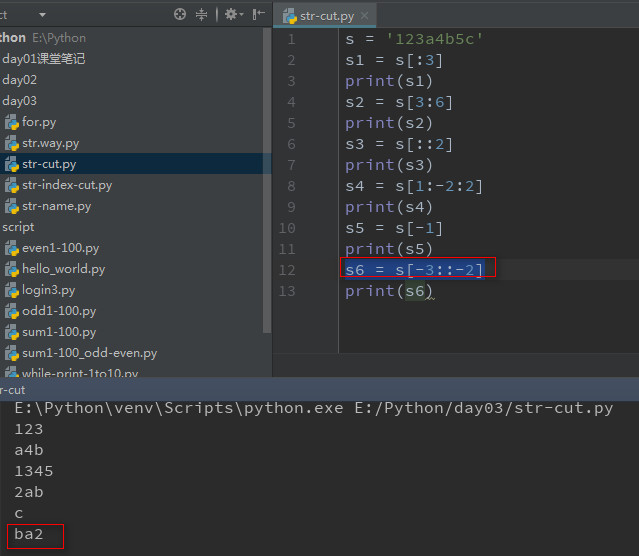Open str.way.py in the project tree

click(x=51, y=143)
